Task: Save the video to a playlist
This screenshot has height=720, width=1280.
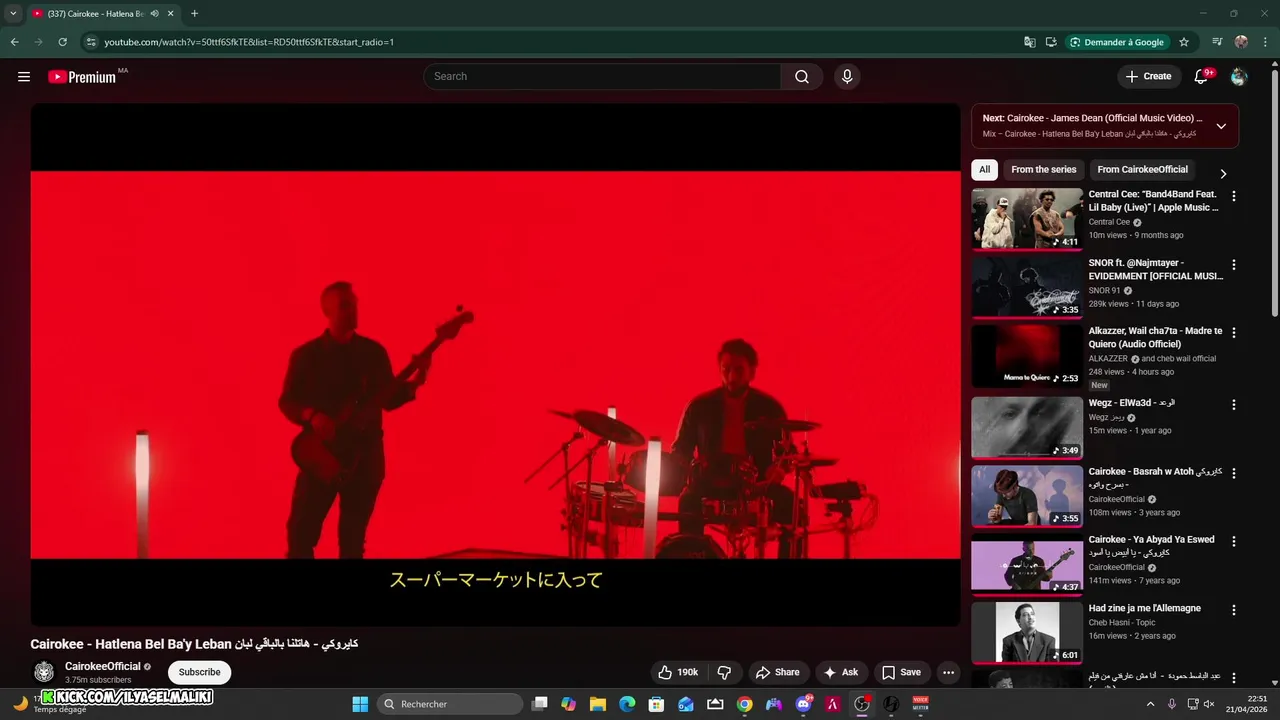Action: (901, 672)
